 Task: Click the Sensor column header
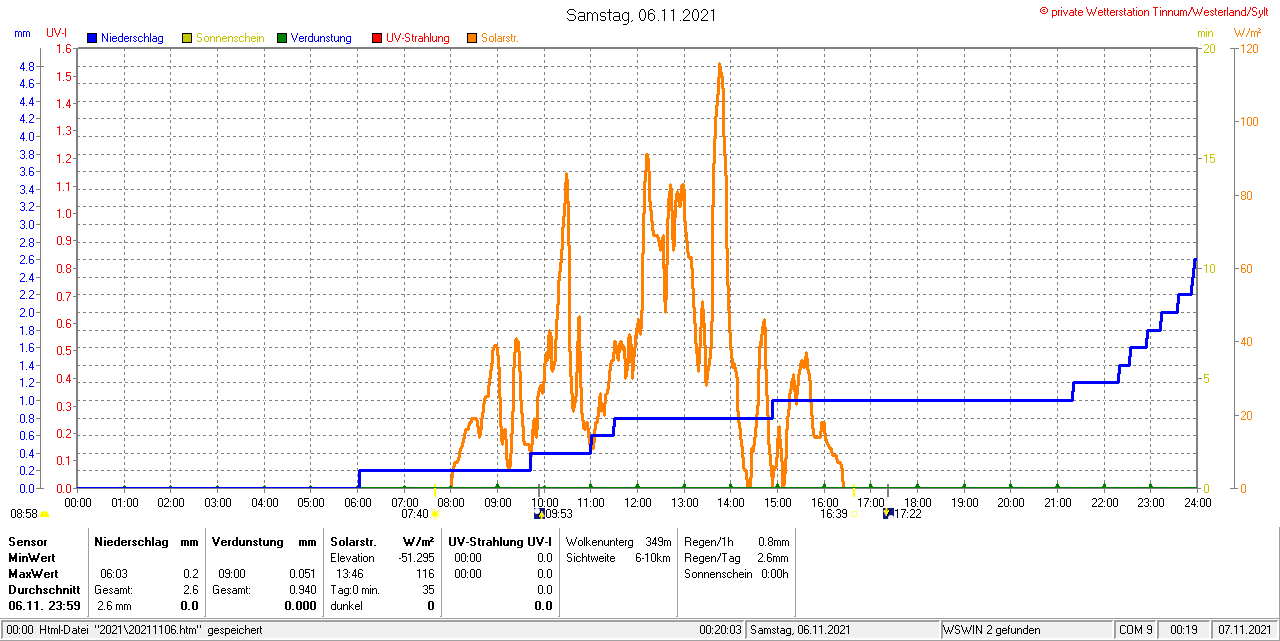pyautogui.click(x=28, y=541)
